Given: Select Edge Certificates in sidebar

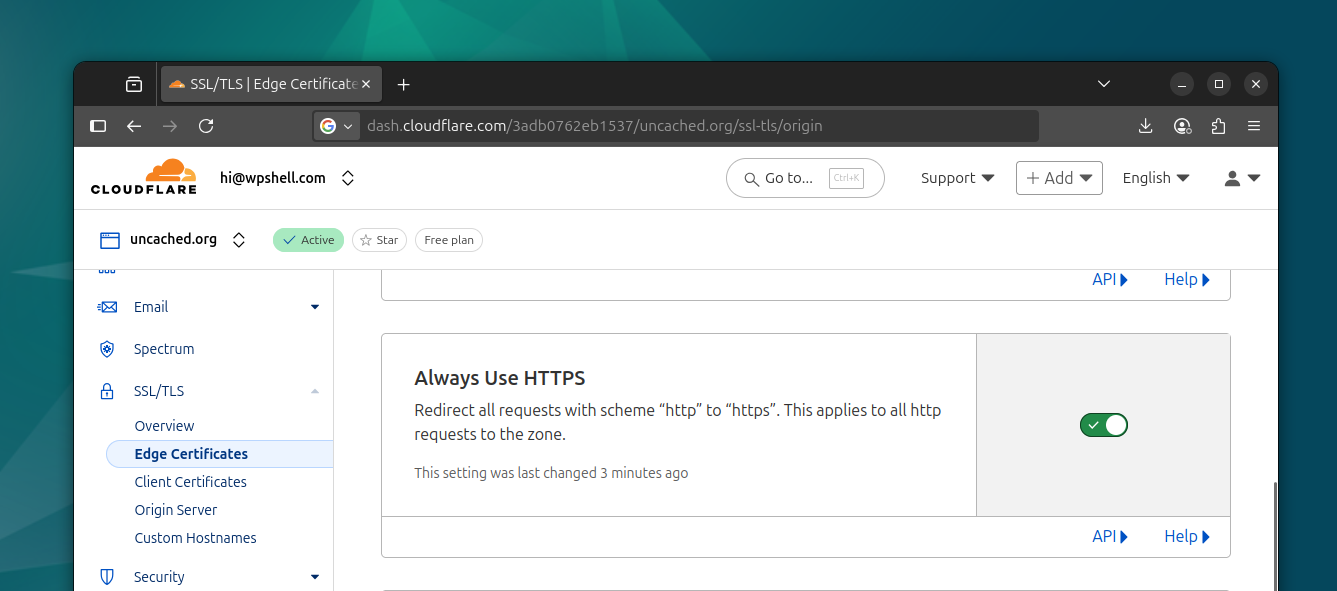Looking at the screenshot, I should 220,454.
